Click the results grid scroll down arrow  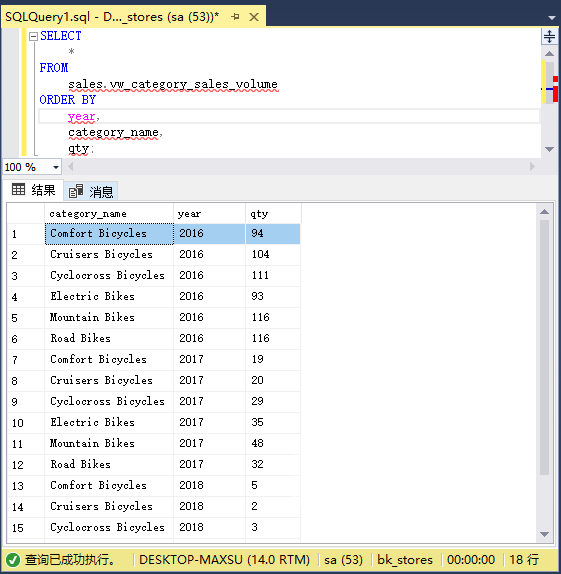tap(545, 534)
